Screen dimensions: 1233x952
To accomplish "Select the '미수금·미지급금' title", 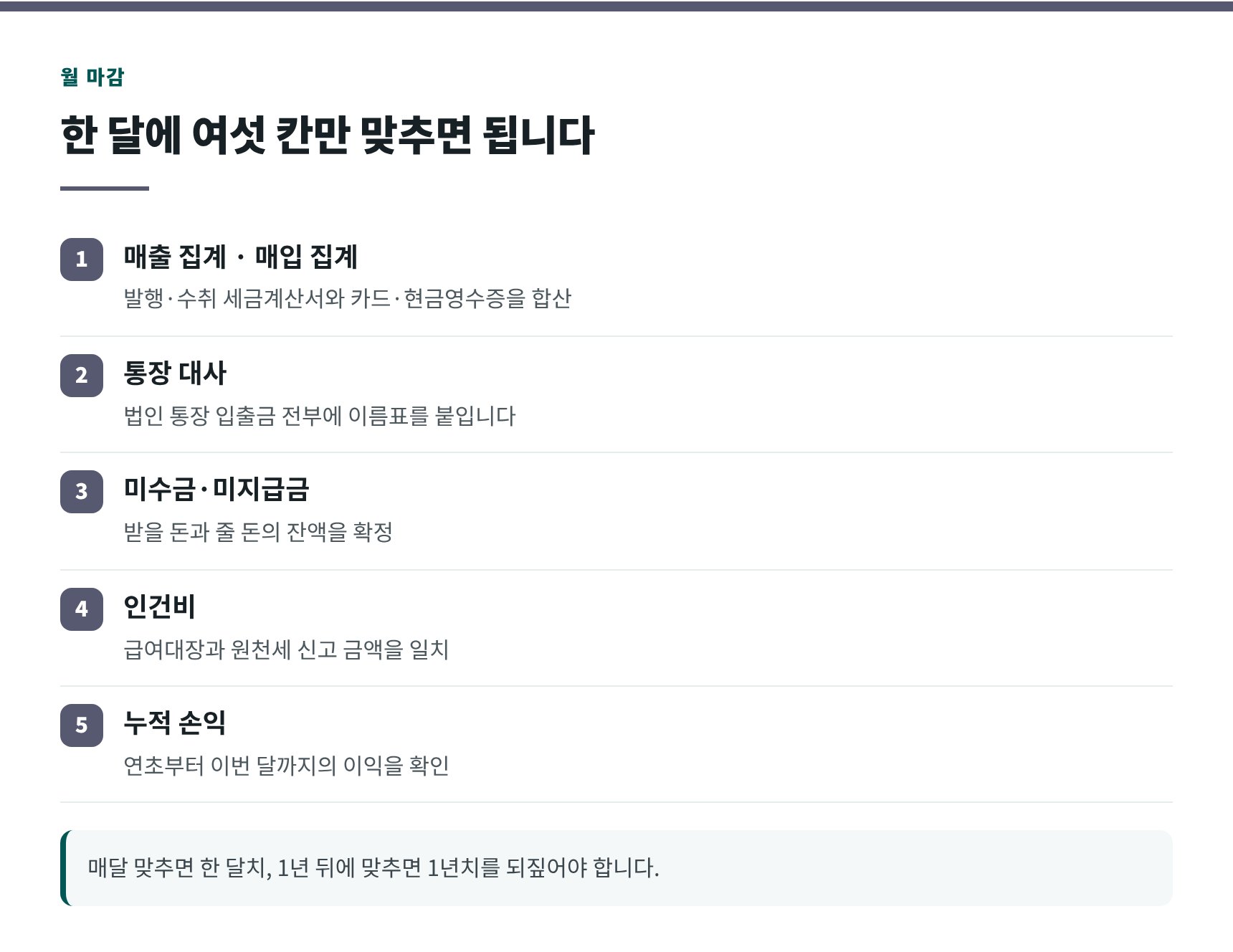I will pyautogui.click(x=216, y=489).
